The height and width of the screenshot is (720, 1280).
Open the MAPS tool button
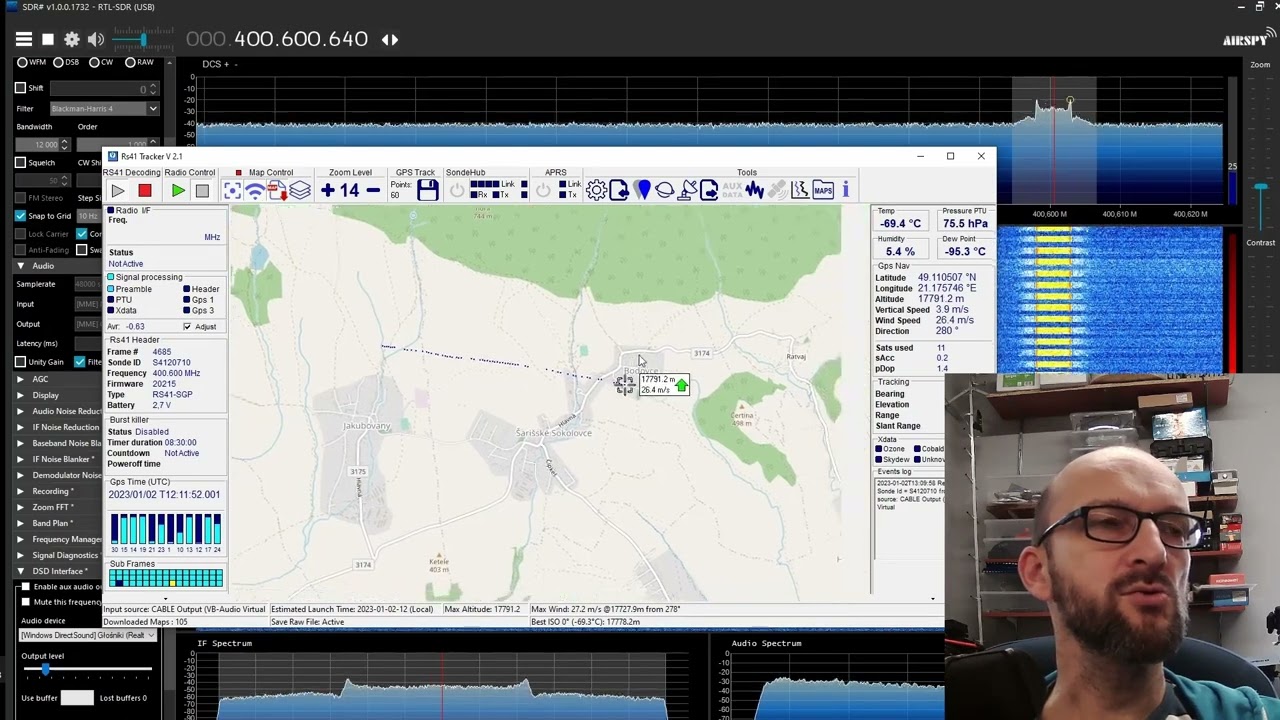point(823,190)
